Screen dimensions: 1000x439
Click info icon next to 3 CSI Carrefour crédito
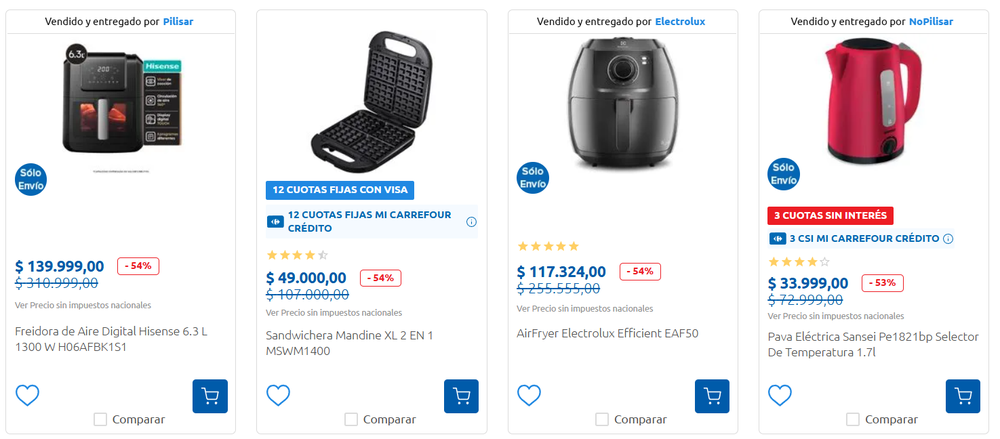[948, 238]
